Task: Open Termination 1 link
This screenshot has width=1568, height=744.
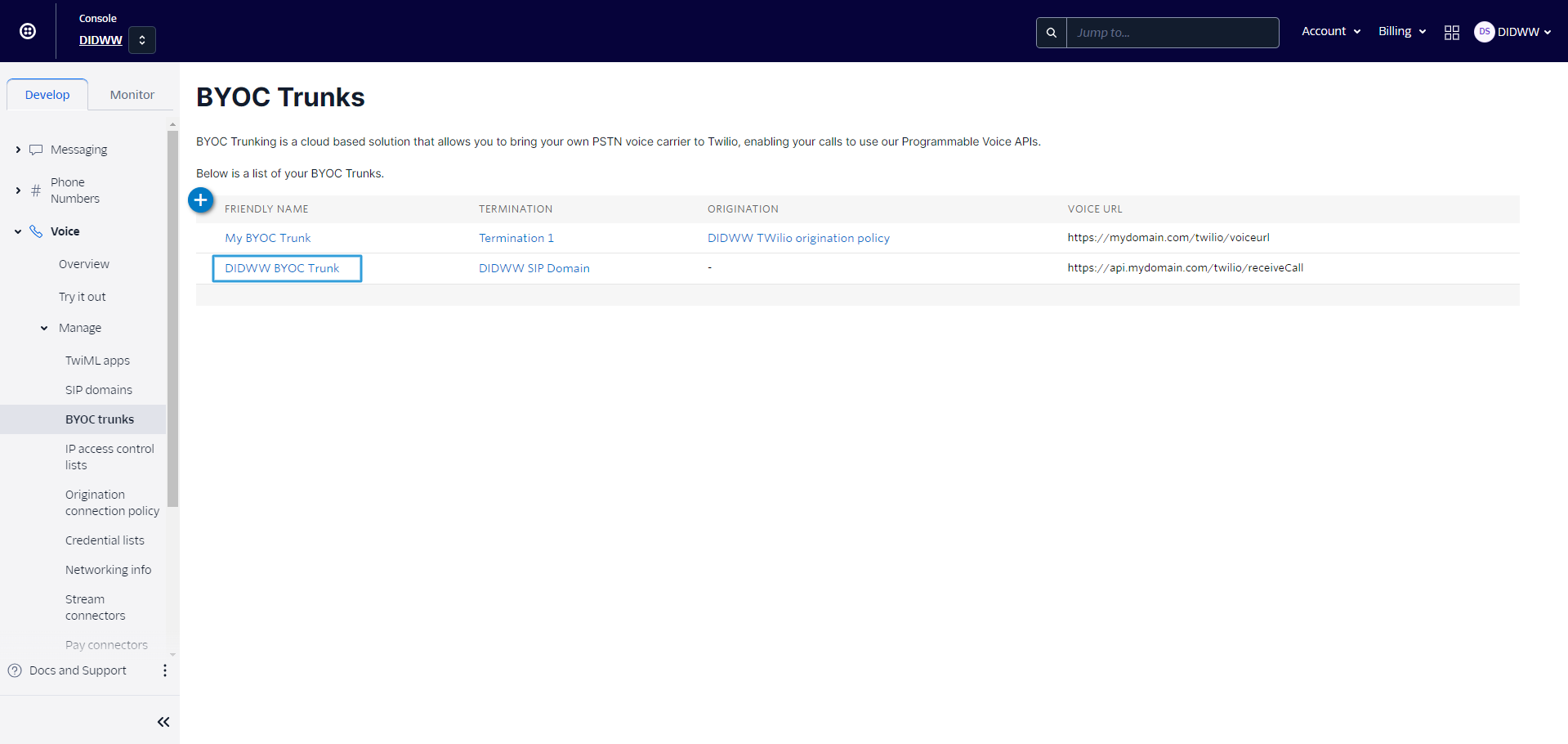Action: pyautogui.click(x=516, y=238)
